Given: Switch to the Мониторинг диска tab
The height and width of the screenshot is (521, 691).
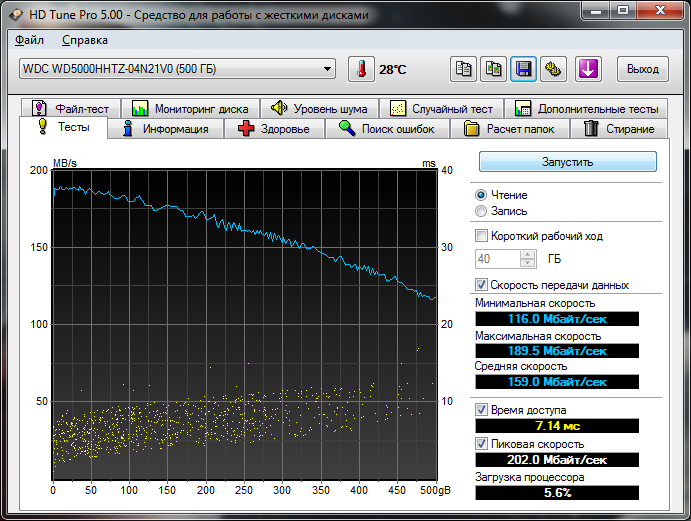Looking at the screenshot, I should coord(190,108).
